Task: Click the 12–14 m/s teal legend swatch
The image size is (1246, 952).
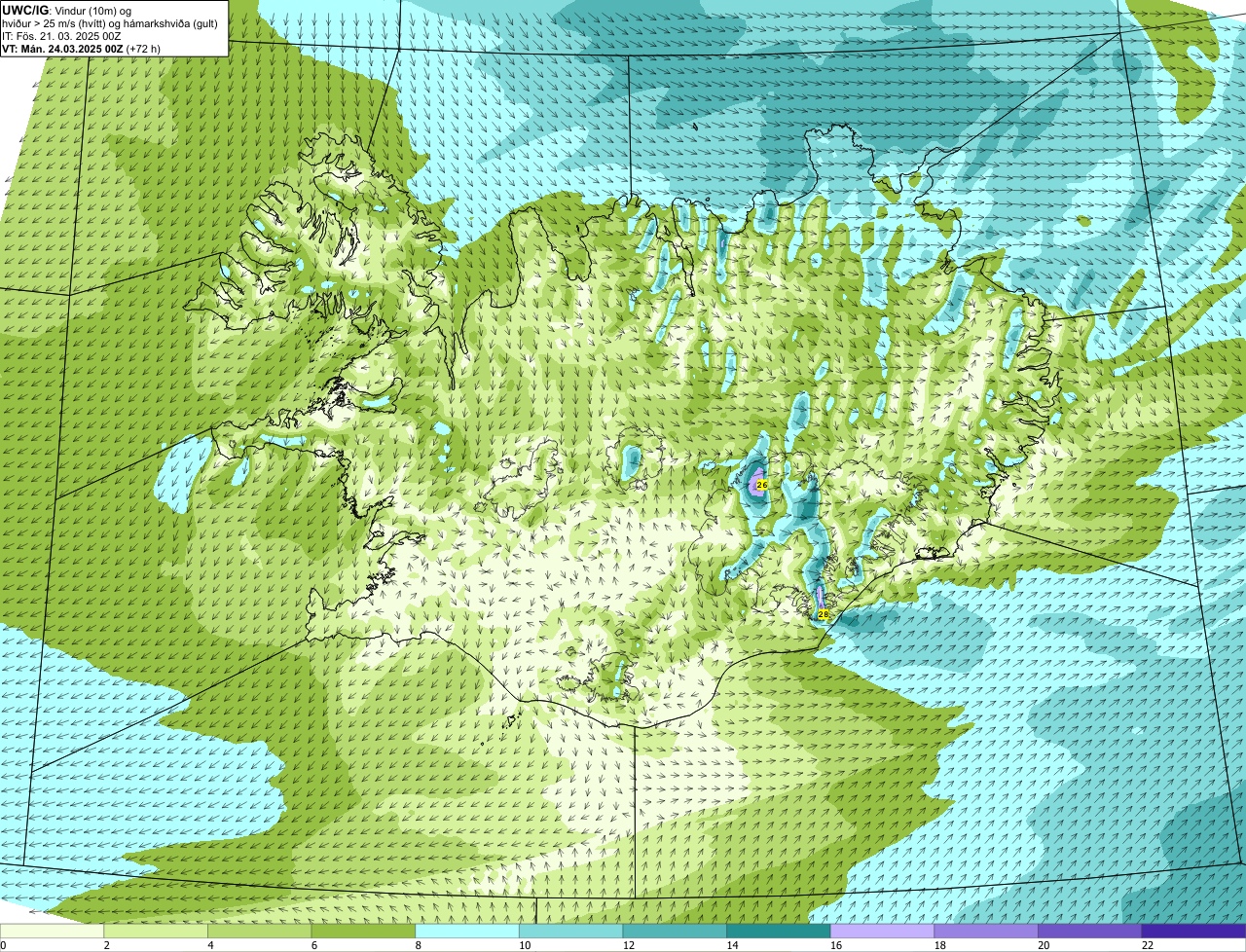Action: pos(675,931)
